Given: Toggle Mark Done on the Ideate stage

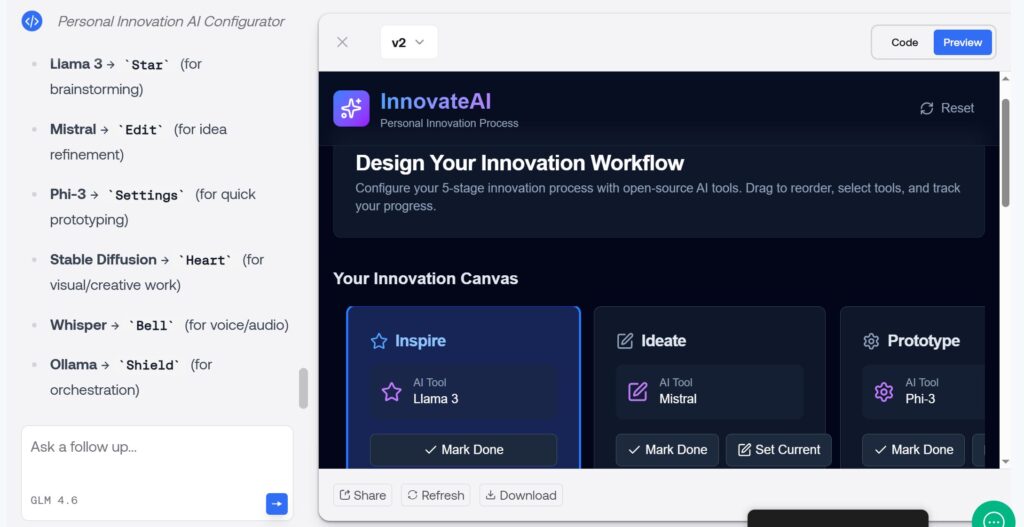Looking at the screenshot, I should click(666, 450).
